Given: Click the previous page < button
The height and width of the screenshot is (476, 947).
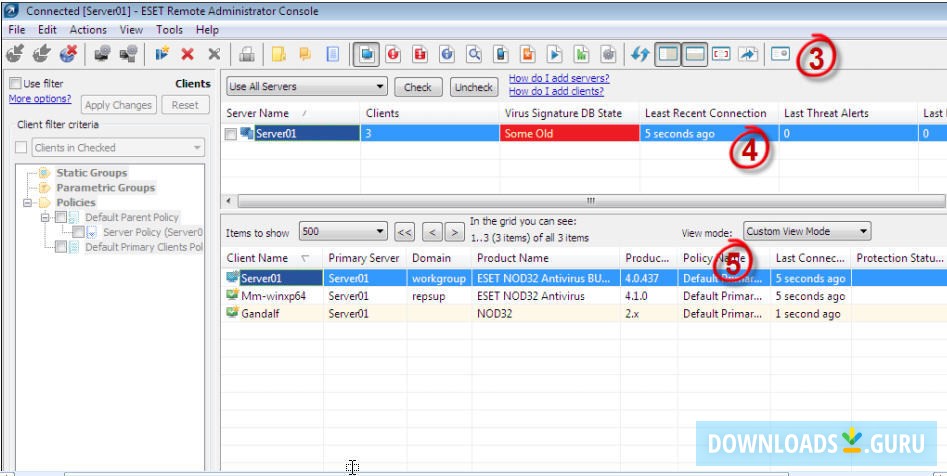Looking at the screenshot, I should 432,232.
